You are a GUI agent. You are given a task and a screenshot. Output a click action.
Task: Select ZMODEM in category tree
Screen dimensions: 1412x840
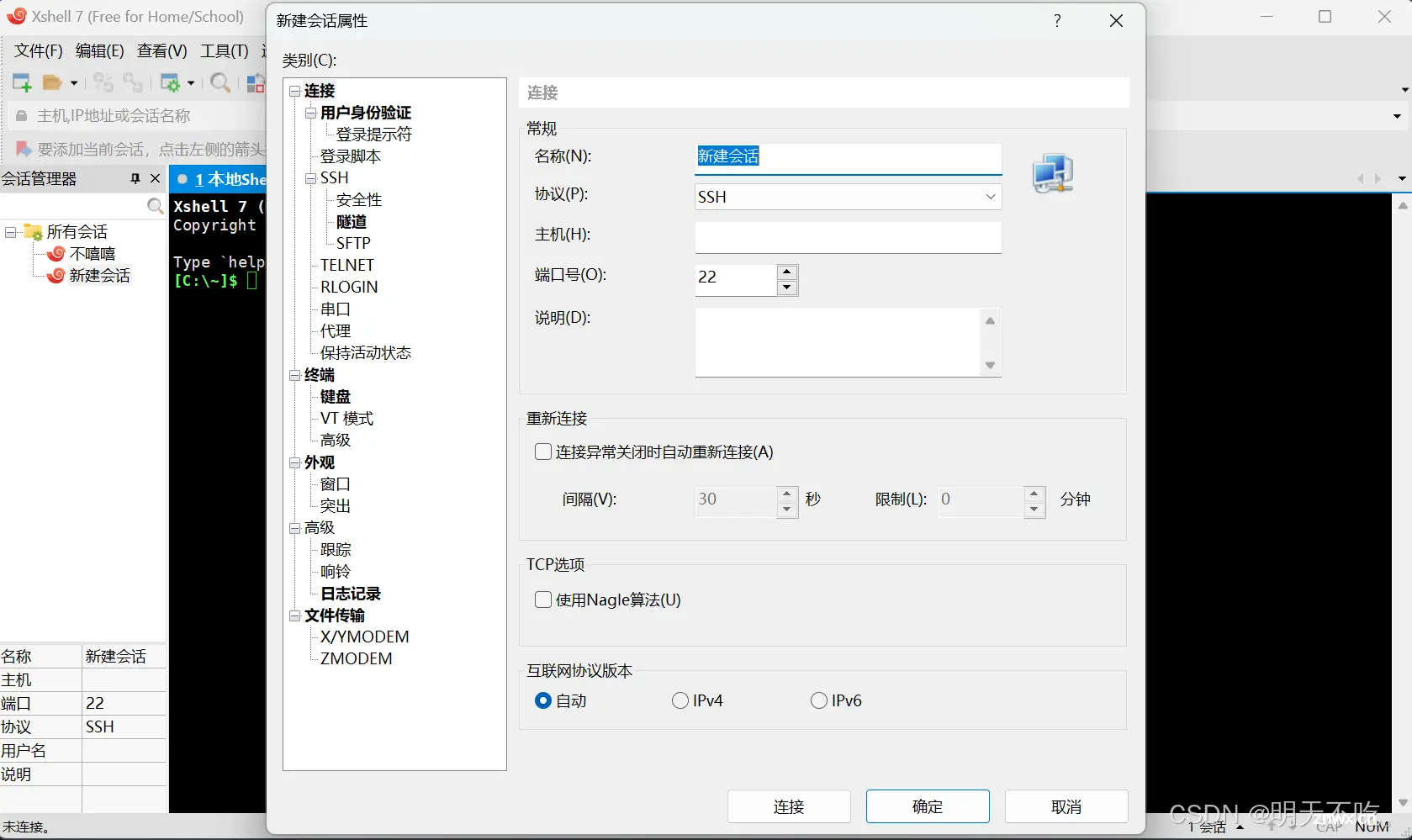357,658
